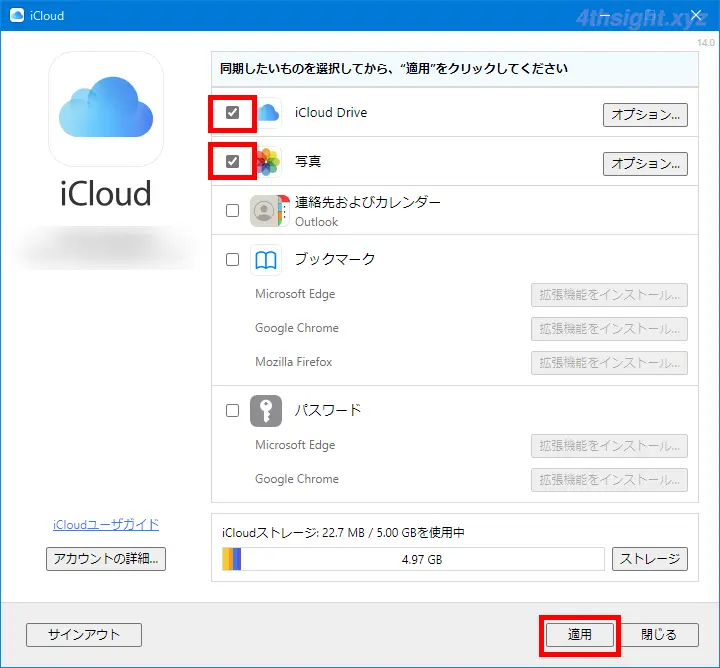The image size is (720, 668).
Task: Click the Passwords key icon
Action: [266, 411]
